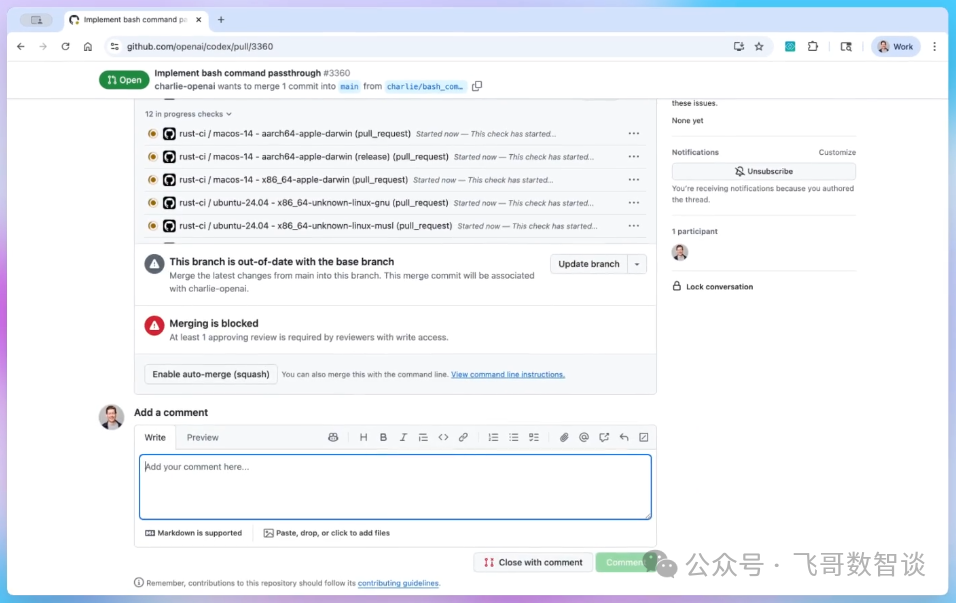Bookmark page with star icon
This screenshot has height=603, width=956.
point(759,46)
